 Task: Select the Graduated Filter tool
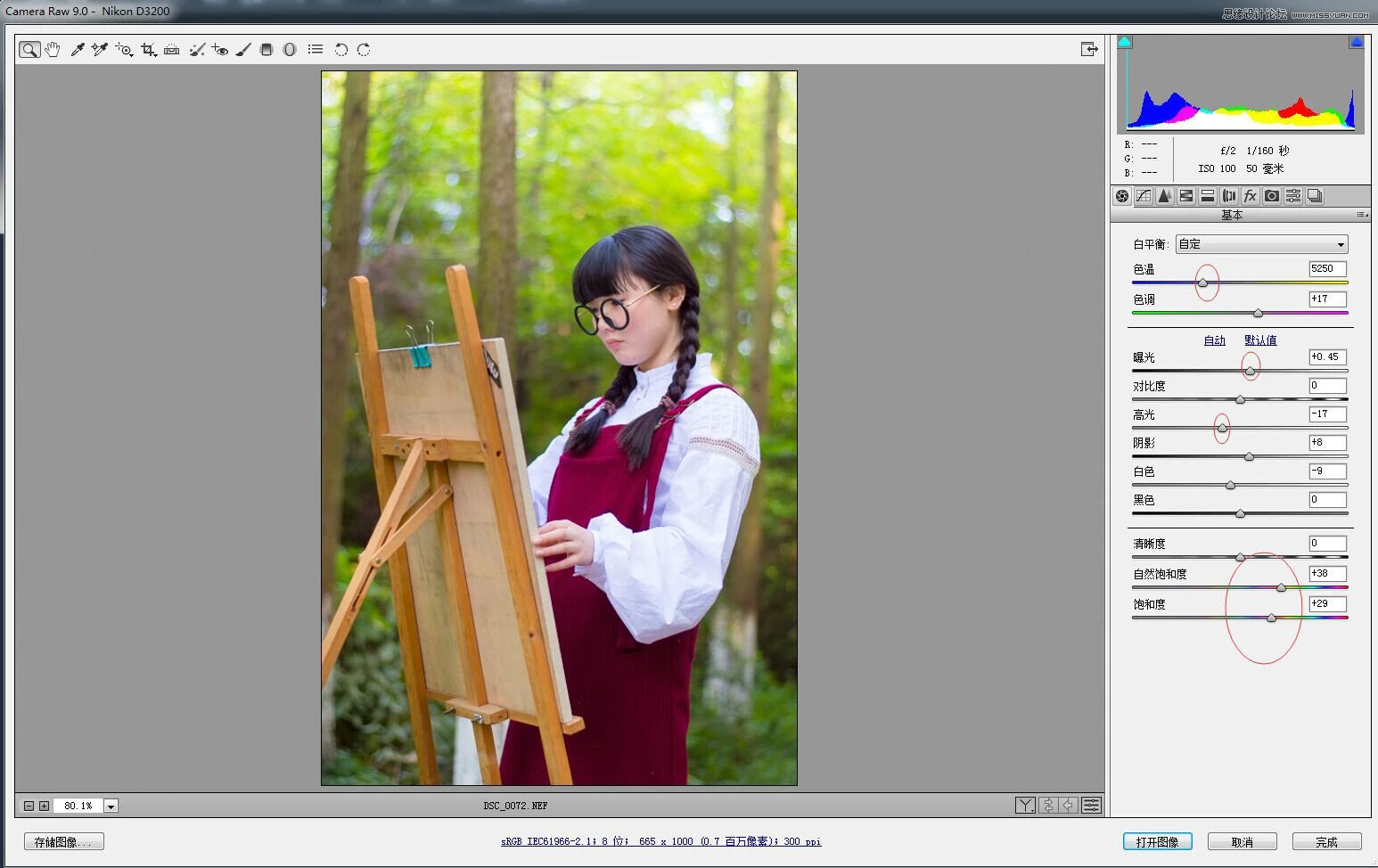pyautogui.click(x=266, y=50)
